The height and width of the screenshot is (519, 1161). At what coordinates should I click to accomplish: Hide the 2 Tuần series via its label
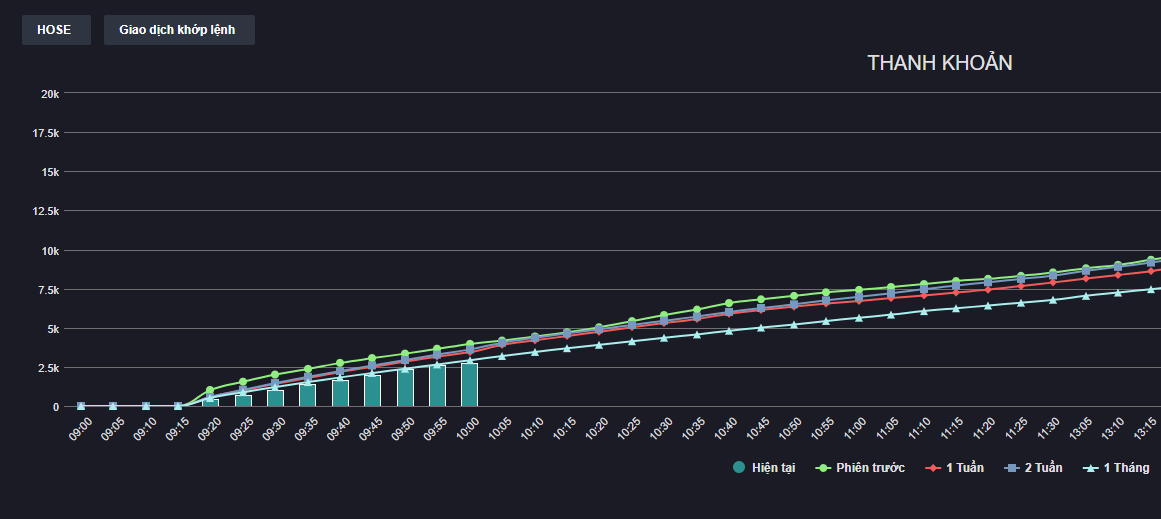click(1043, 468)
